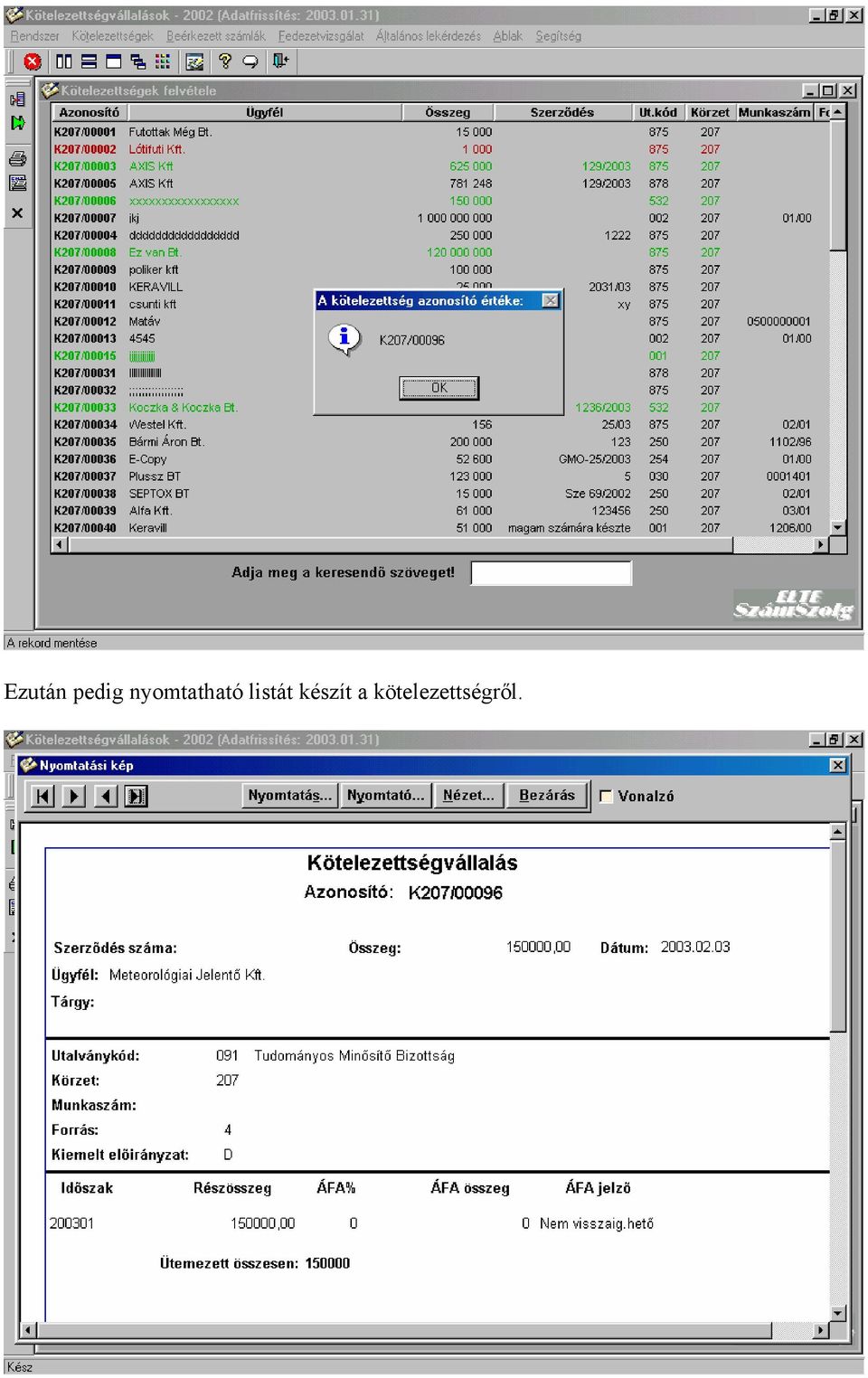Click OK in the identifier dialog
The image size is (868, 1378).
click(x=439, y=388)
